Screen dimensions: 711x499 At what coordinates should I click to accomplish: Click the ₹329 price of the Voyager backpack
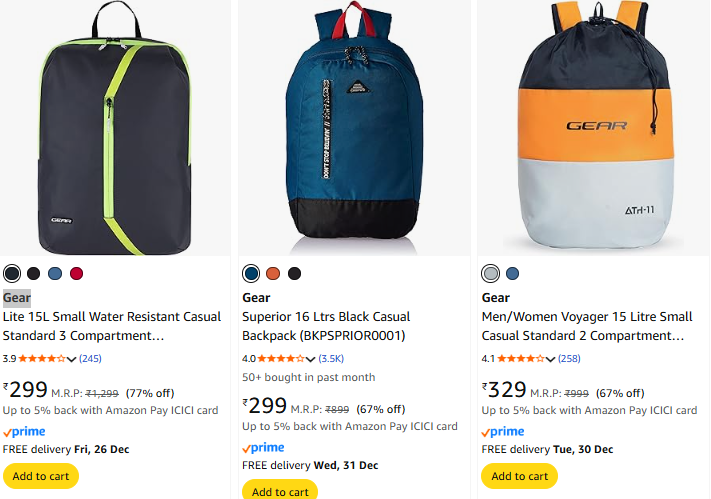(x=503, y=388)
